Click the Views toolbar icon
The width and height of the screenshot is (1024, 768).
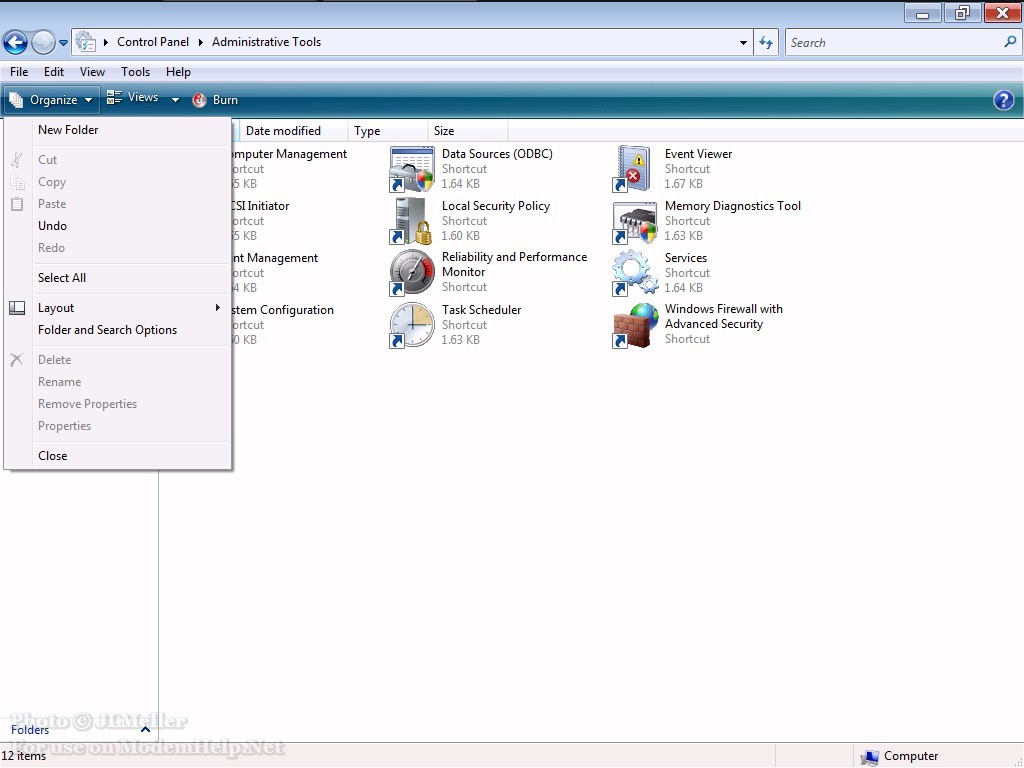[114, 97]
